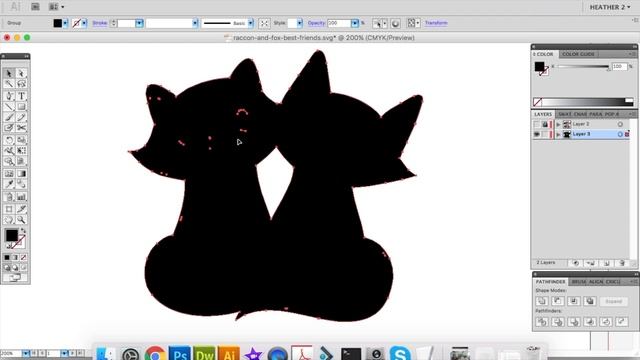Select the Lasso tool
640x360 pixels.
click(x=21, y=84)
